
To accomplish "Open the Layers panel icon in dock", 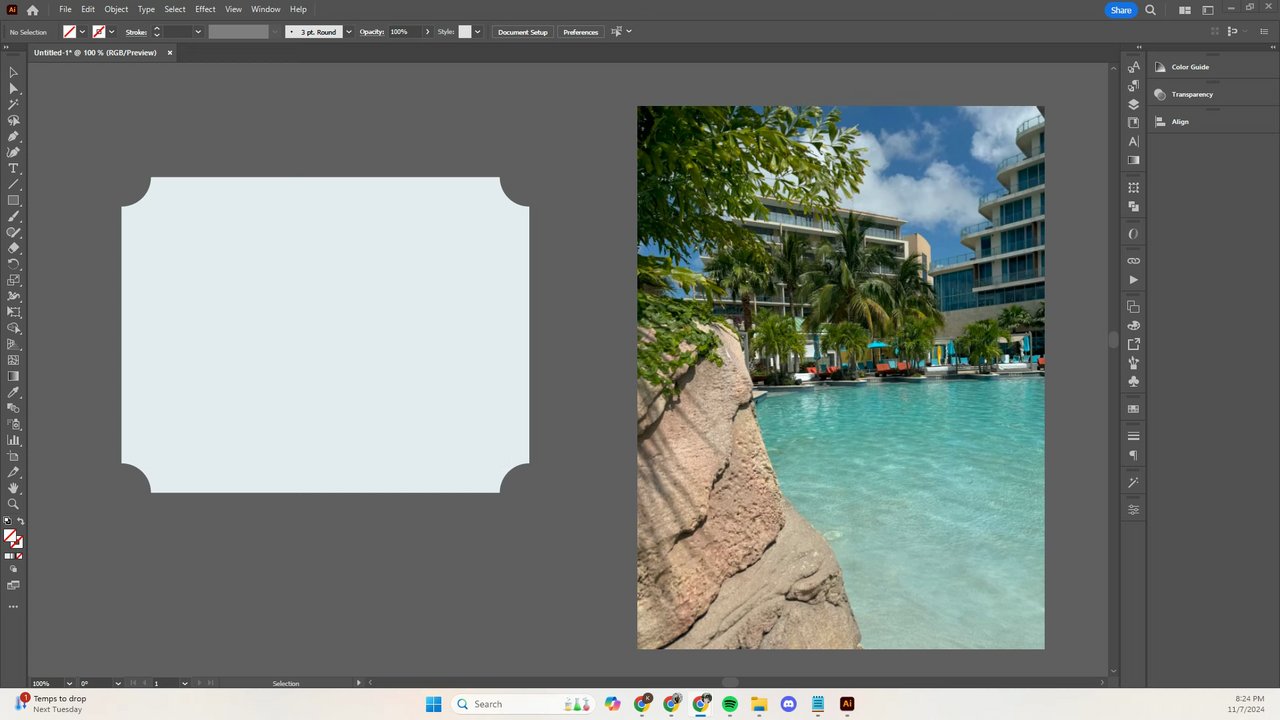I will (x=1133, y=104).
